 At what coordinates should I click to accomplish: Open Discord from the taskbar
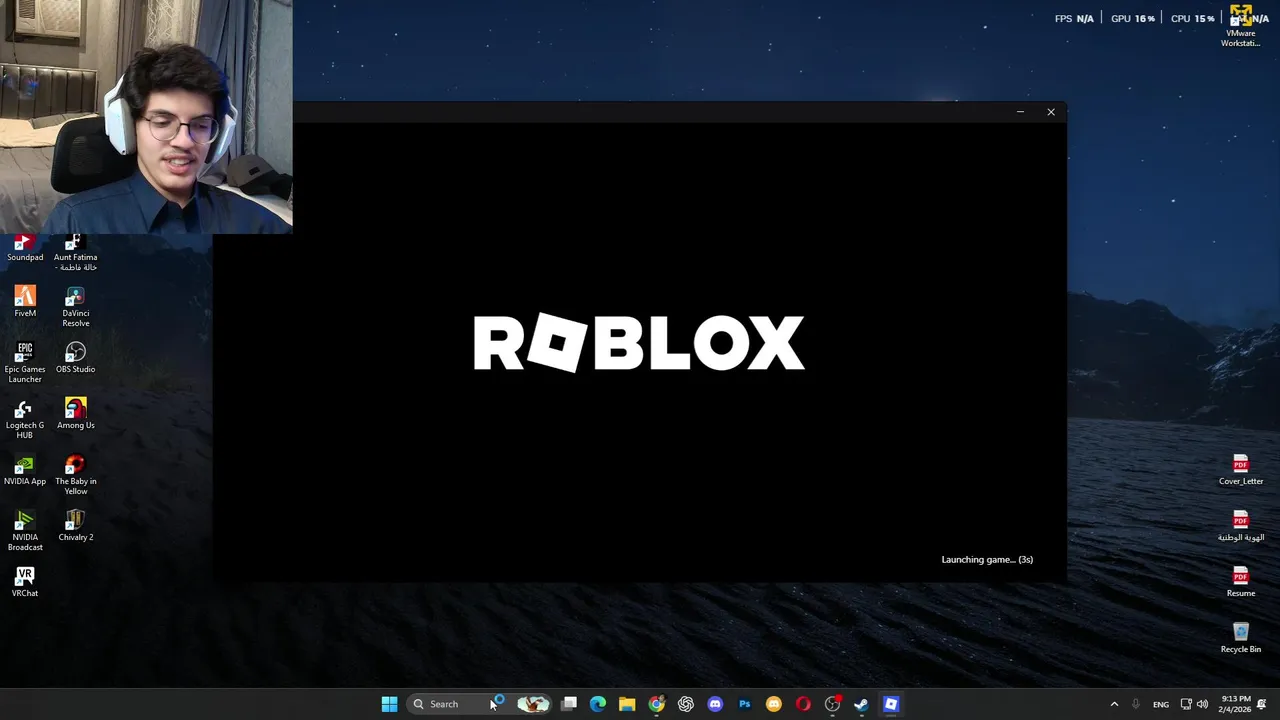(715, 704)
